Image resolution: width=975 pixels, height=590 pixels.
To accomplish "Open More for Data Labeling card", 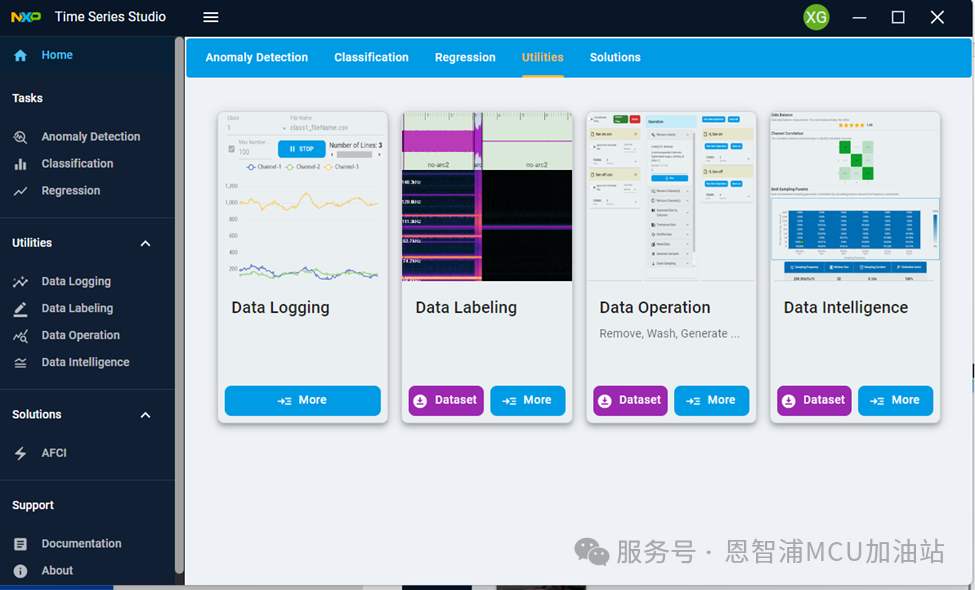I will click(527, 400).
